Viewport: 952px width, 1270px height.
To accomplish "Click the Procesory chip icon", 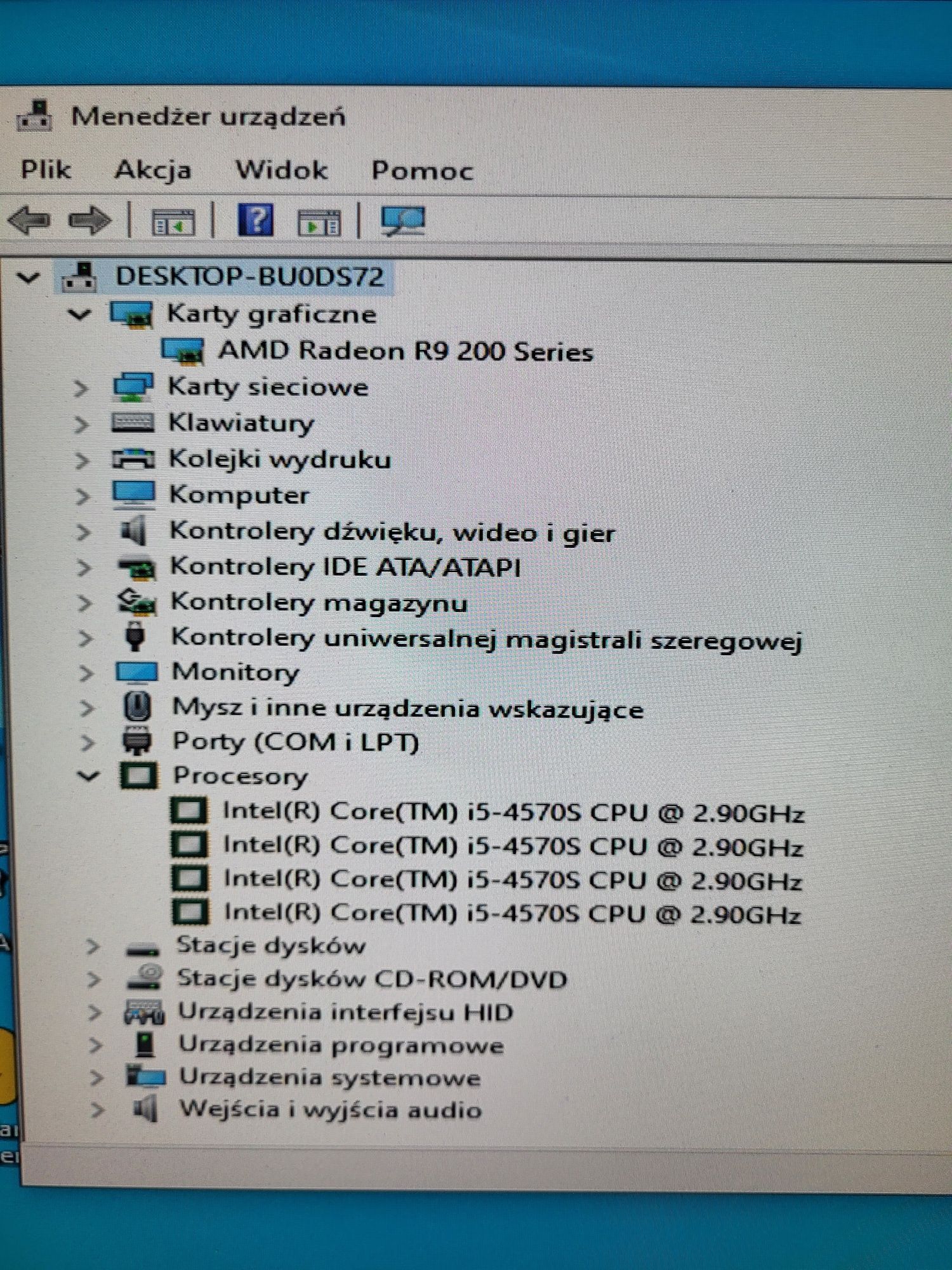I will point(138,775).
